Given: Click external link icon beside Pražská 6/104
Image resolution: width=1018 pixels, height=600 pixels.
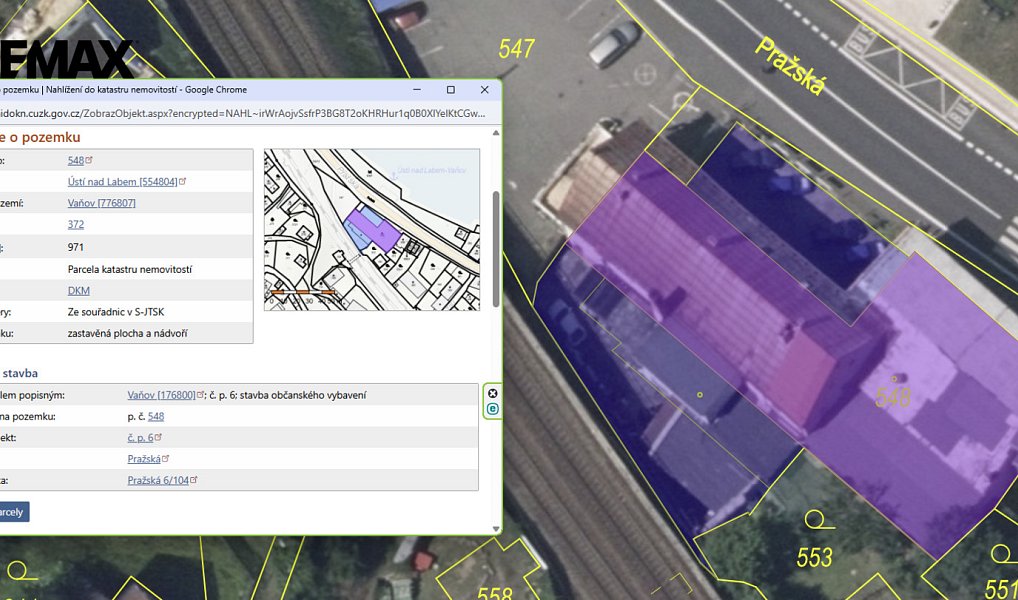Looking at the screenshot, I should point(193,480).
